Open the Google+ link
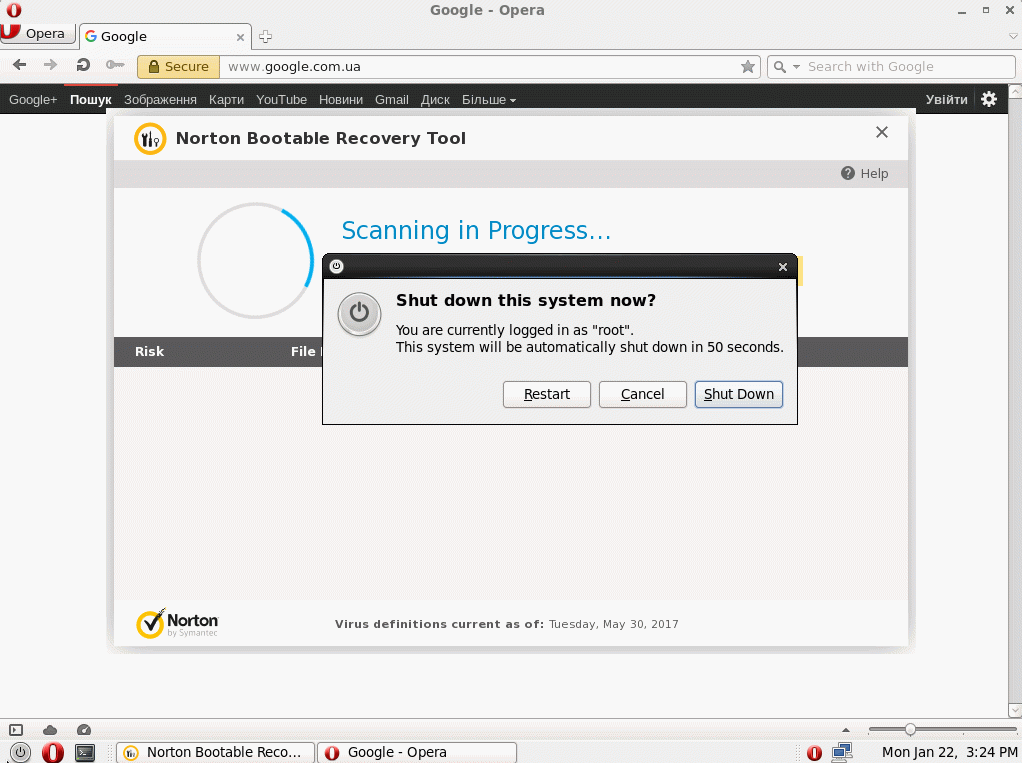The width and height of the screenshot is (1022, 763). pos(33,100)
